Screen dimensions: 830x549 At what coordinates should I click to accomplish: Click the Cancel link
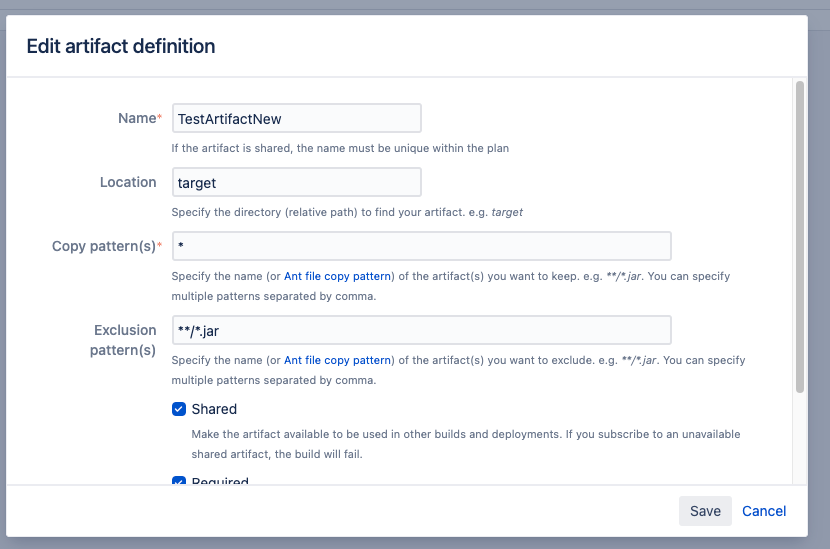pyautogui.click(x=764, y=511)
